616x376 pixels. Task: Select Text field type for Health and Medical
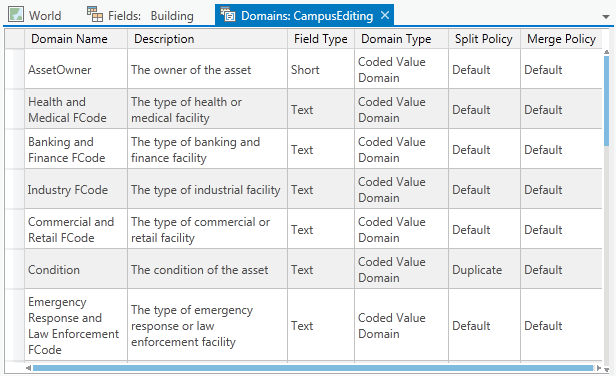click(x=321, y=109)
